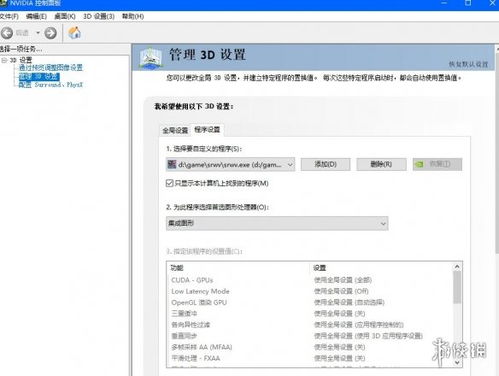
Task: Open the back history dropdown arrow
Action: click(38, 33)
